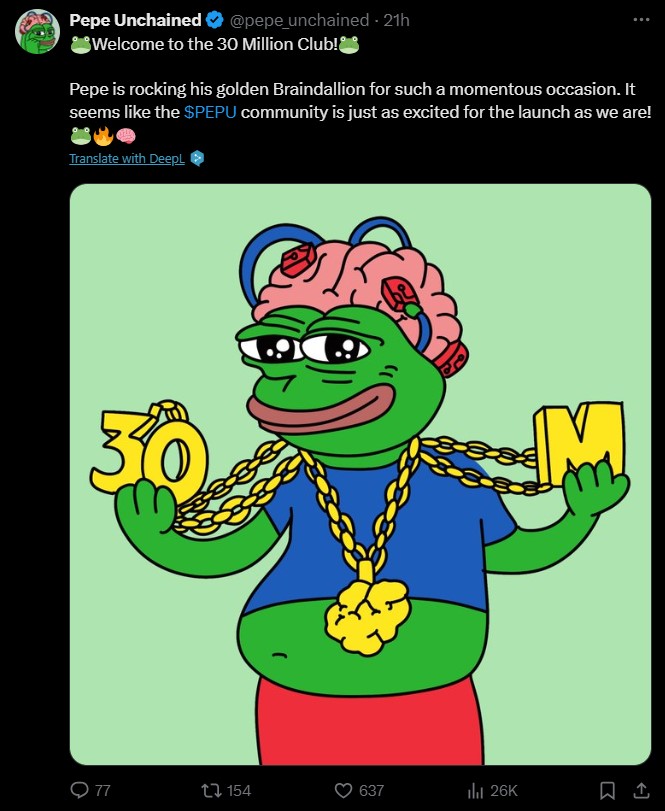Click the 154 reposts count
Viewport: 665px width, 811px height.
[x=238, y=790]
